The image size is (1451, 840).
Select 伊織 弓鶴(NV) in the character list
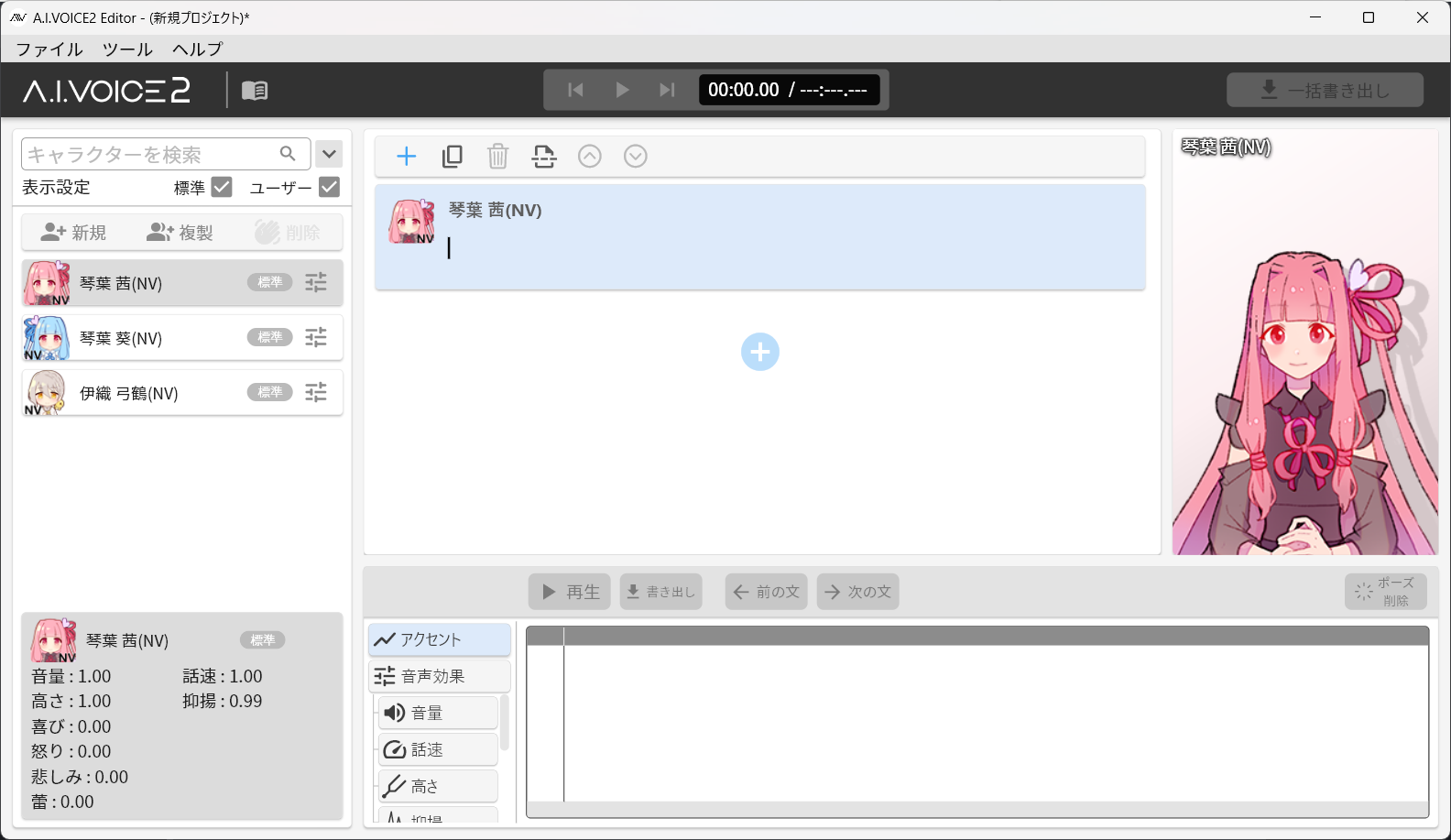182,393
